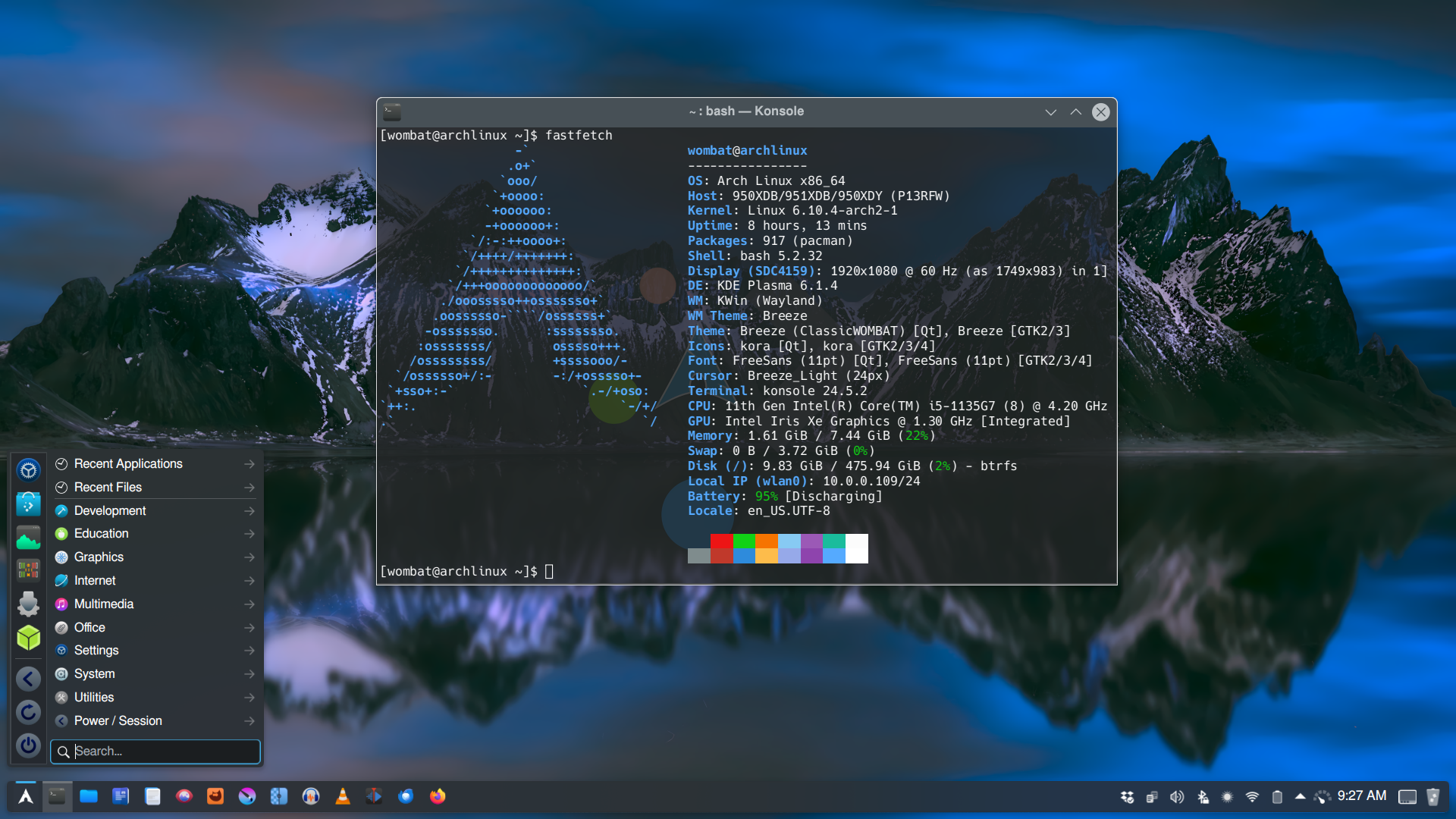Open the blue checkered app in the taskbar
The height and width of the screenshot is (819, 1456).
point(279,796)
